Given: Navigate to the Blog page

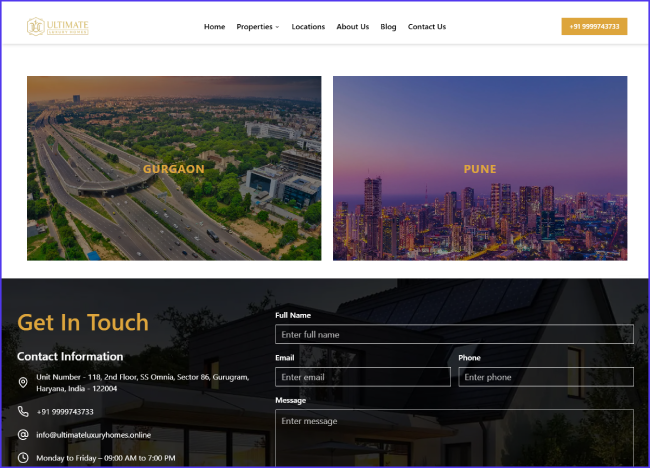Looking at the screenshot, I should tap(388, 27).
